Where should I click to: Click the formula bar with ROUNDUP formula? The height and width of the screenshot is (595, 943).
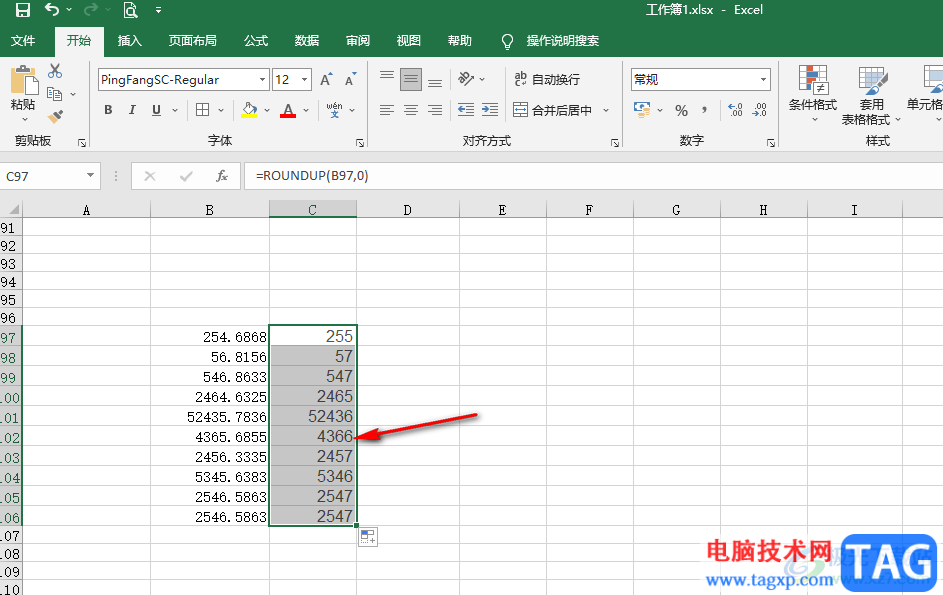click(592, 176)
